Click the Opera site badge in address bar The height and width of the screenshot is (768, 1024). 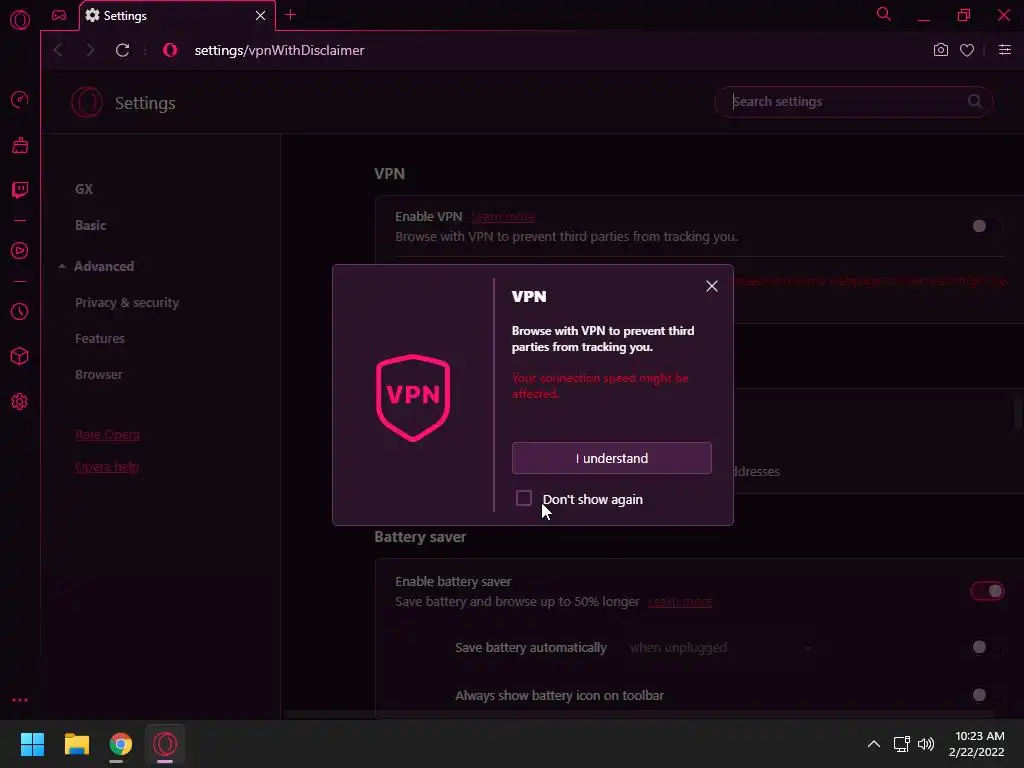170,50
